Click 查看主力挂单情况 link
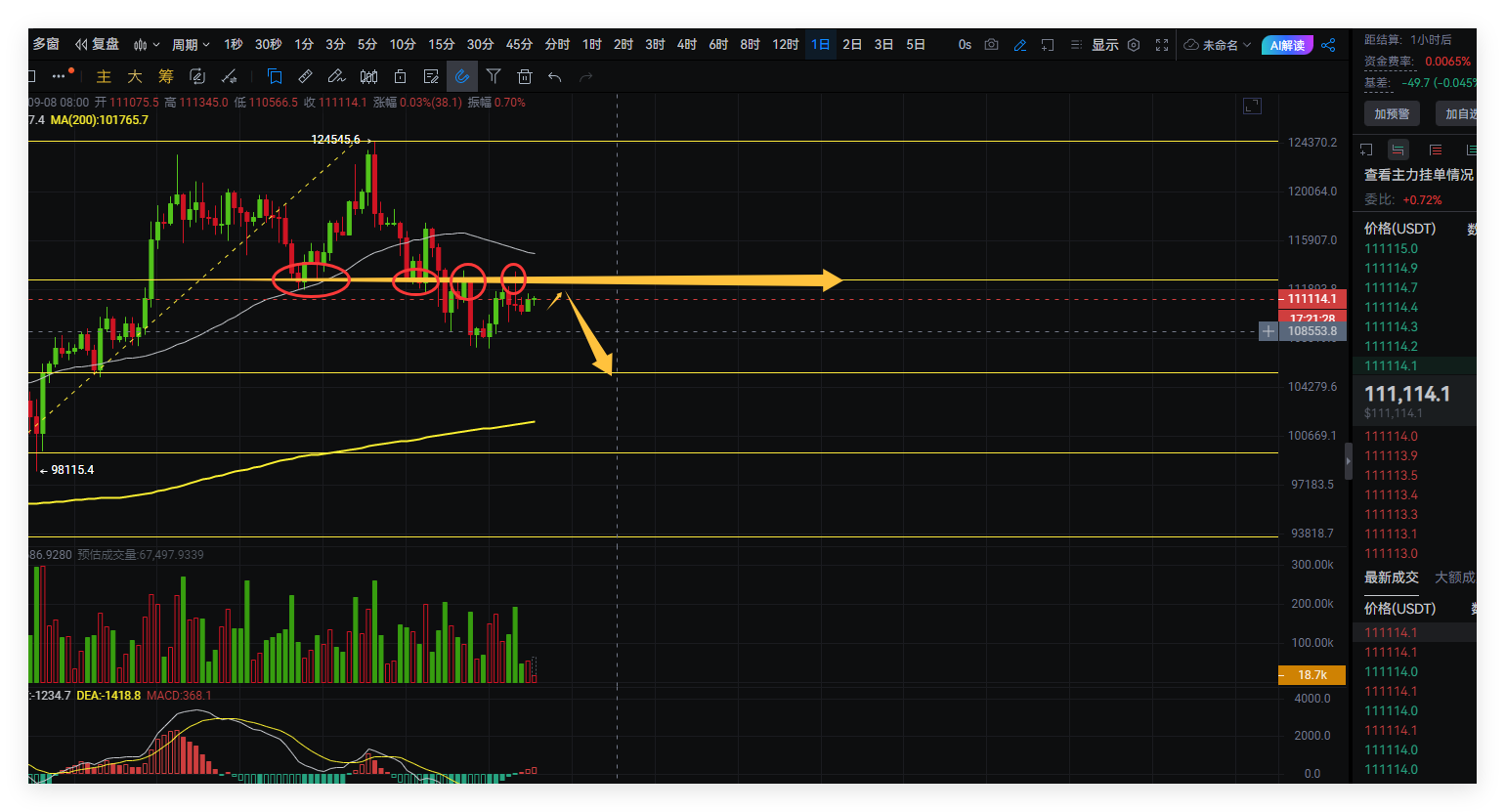The image size is (1505, 812). click(x=1419, y=175)
